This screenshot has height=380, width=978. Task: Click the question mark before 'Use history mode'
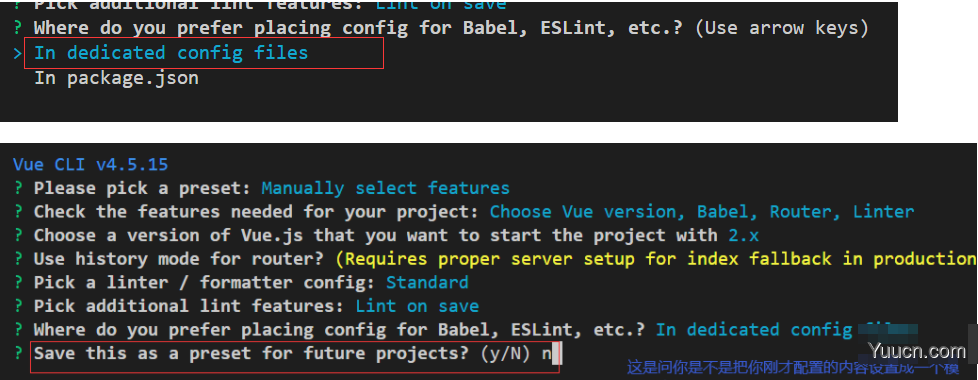click(18, 258)
